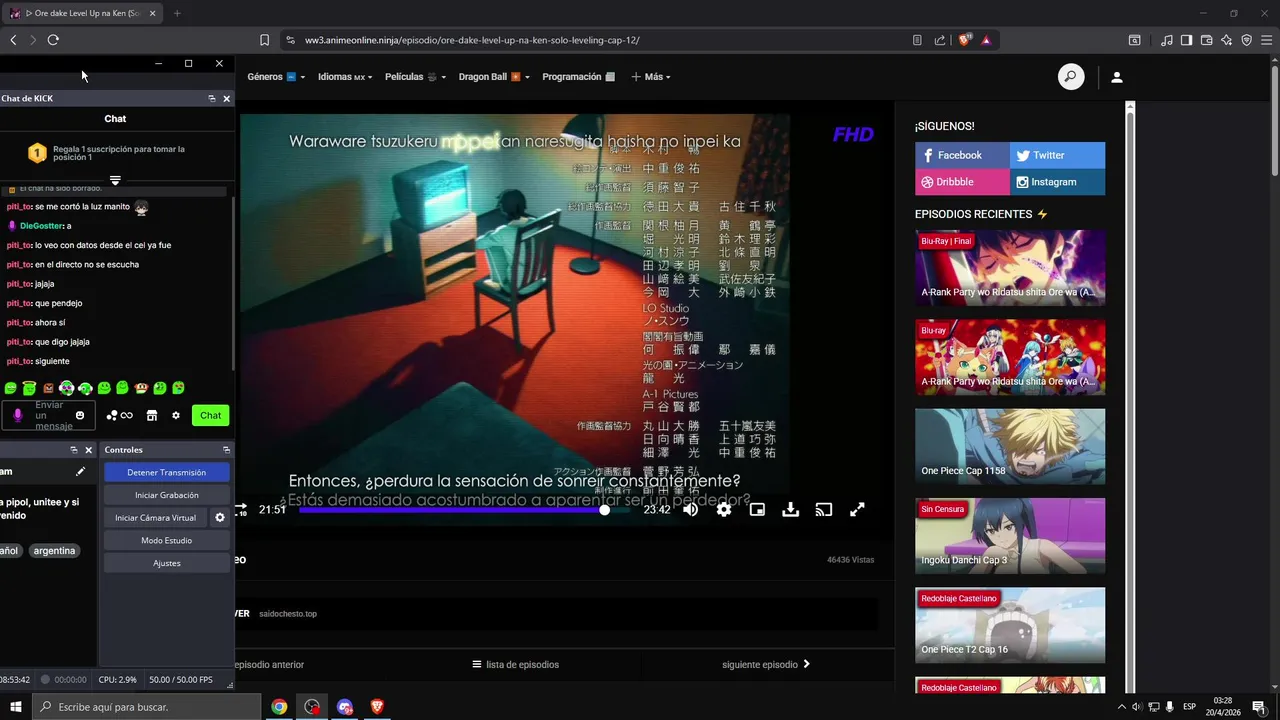Viewport: 1280px width, 720px height.
Task: Collapse the chat leaderboard arrow
Action: click(115, 181)
